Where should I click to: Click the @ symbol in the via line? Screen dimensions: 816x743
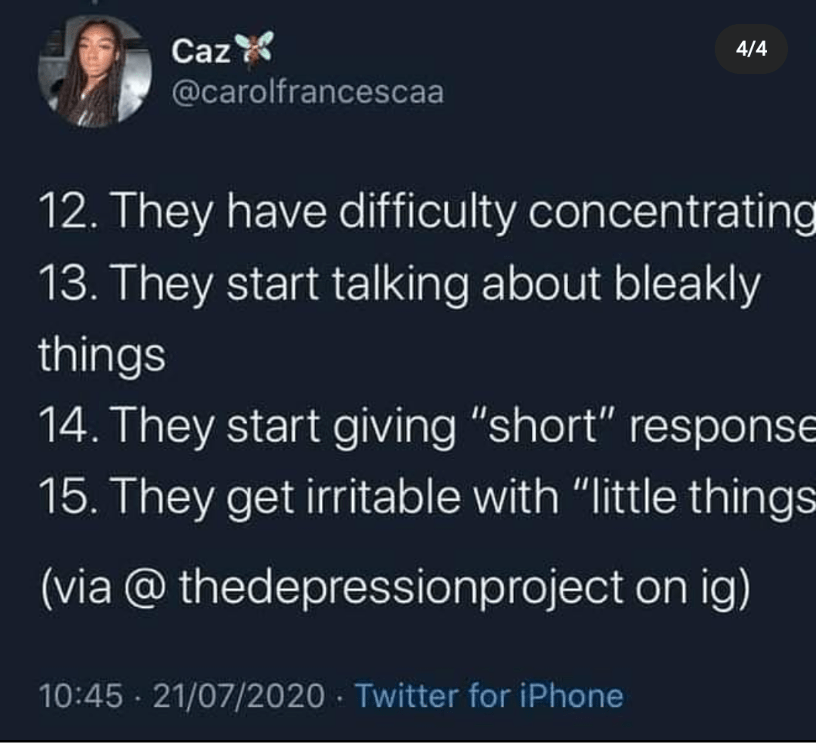tap(147, 587)
